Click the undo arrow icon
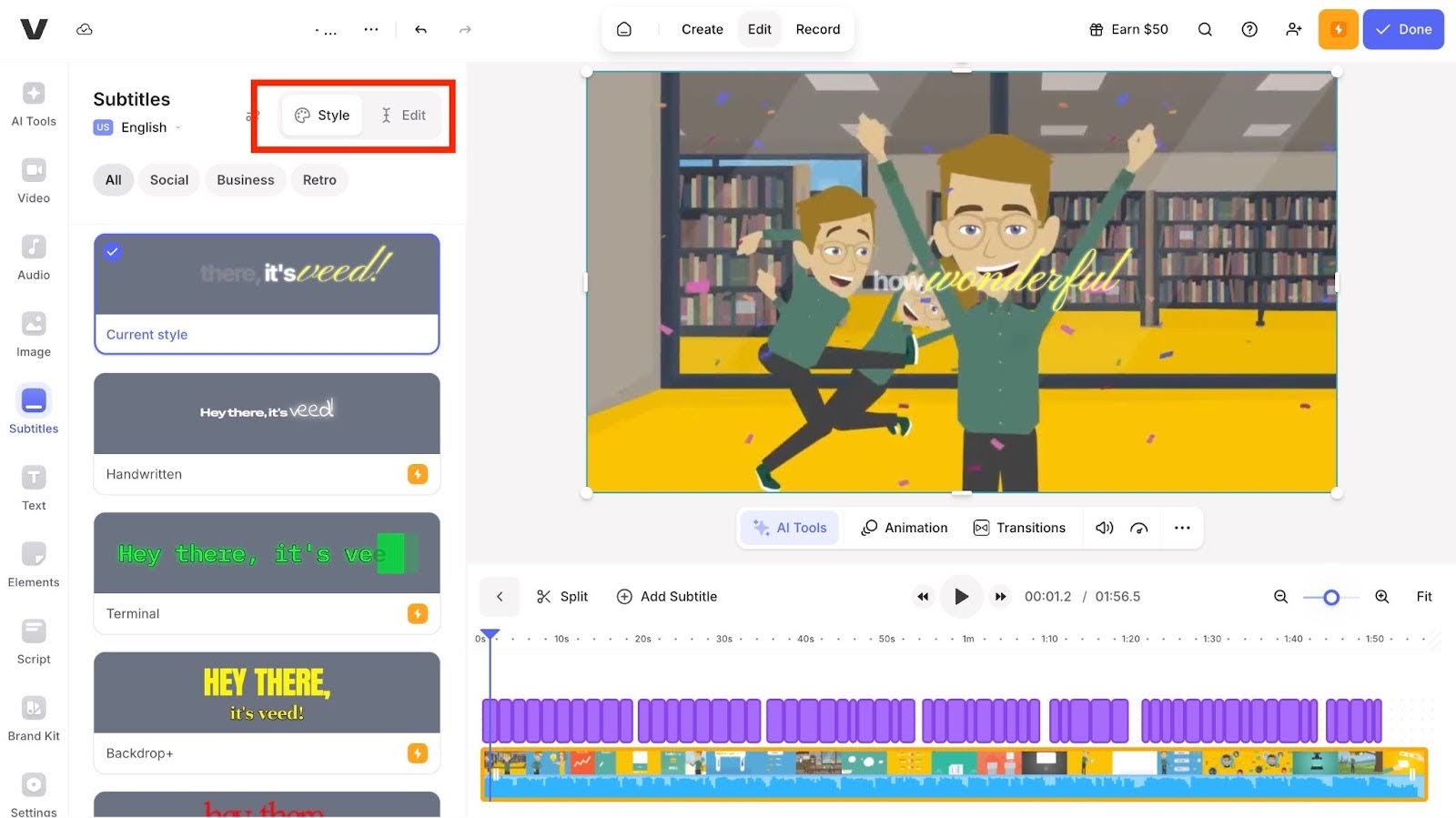Screen dimensions: 1456x818 point(420,30)
